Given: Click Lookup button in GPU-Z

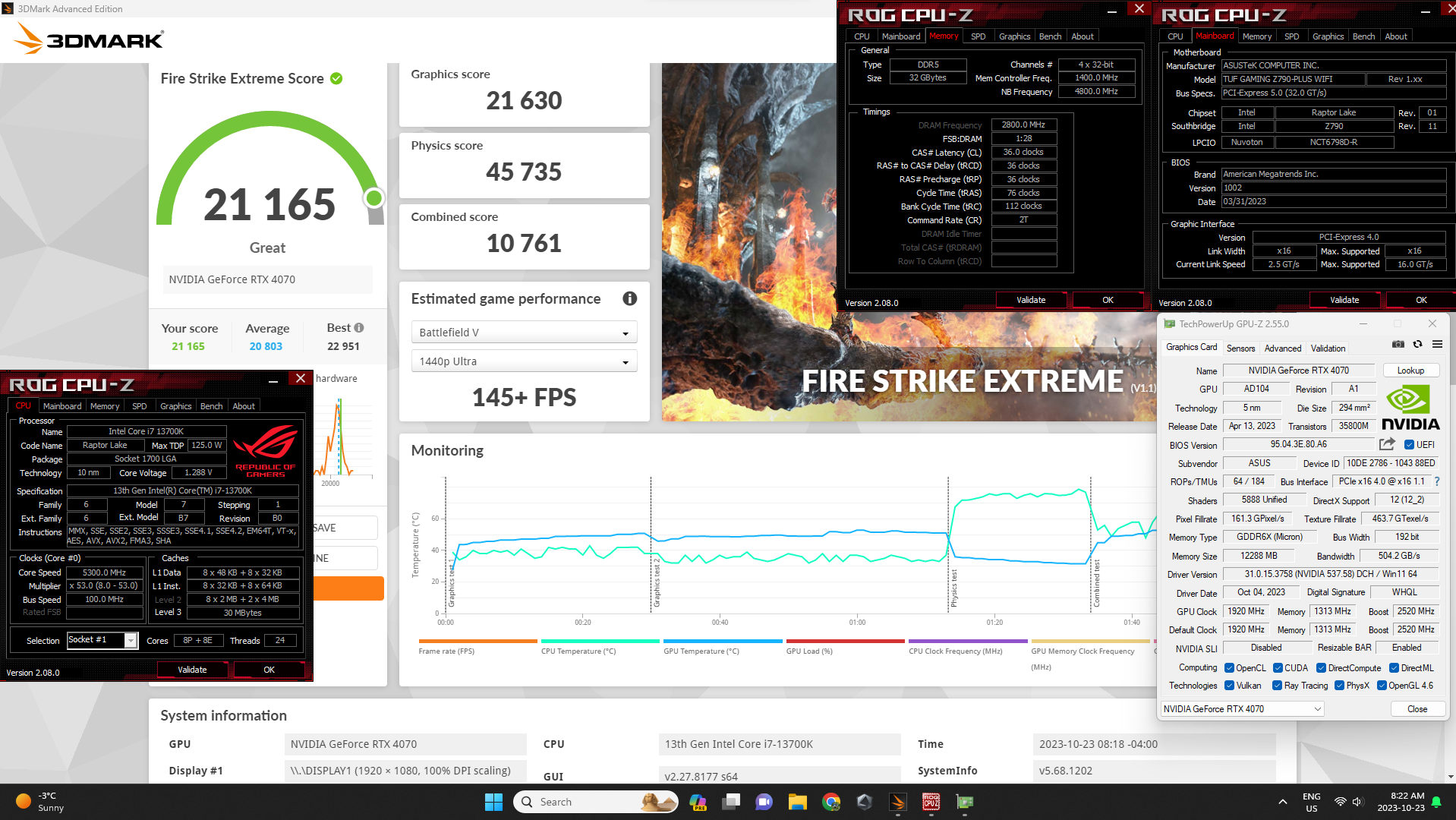Looking at the screenshot, I should (x=1410, y=371).
